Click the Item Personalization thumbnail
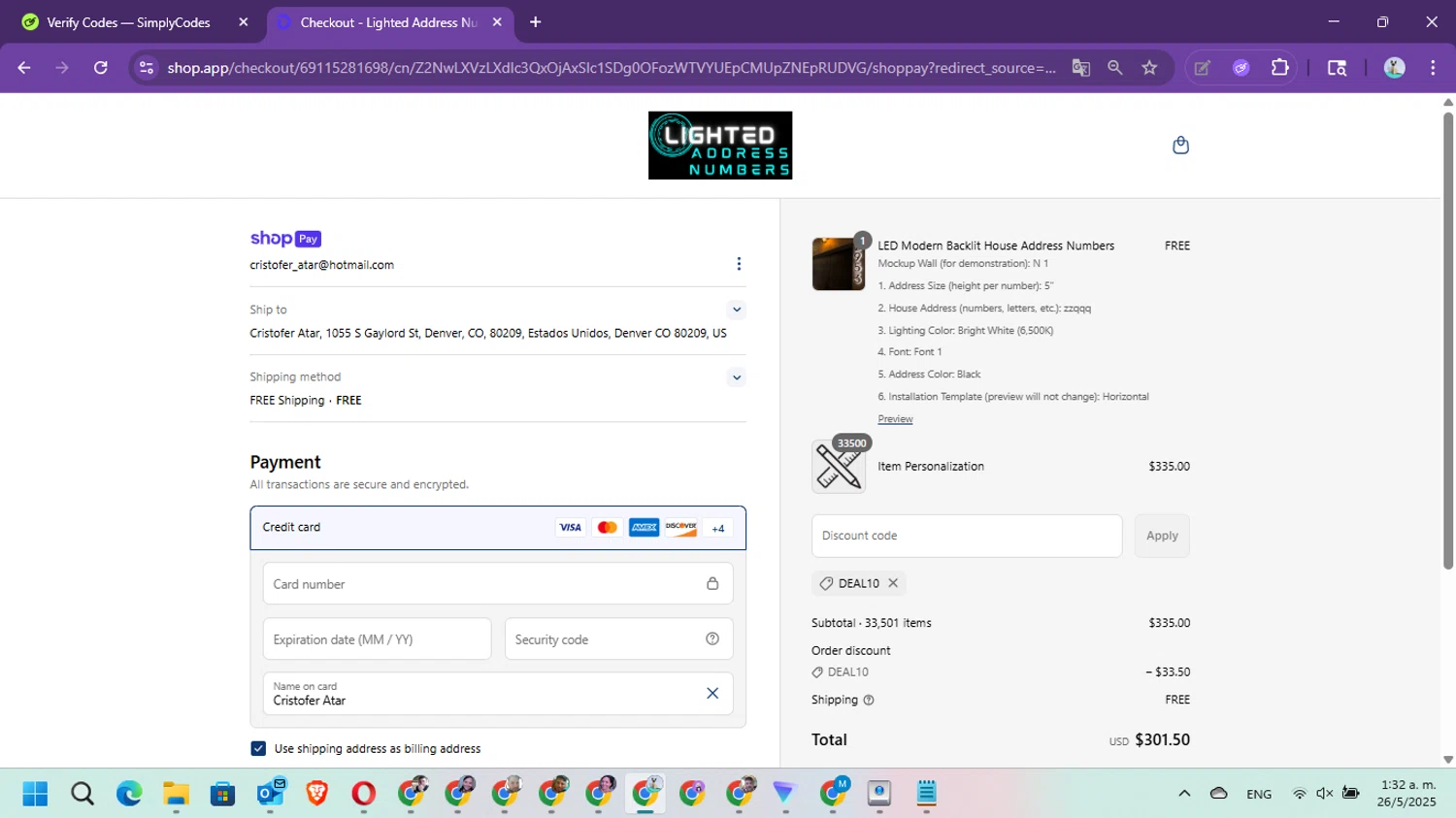The image size is (1456, 818). (x=838, y=466)
